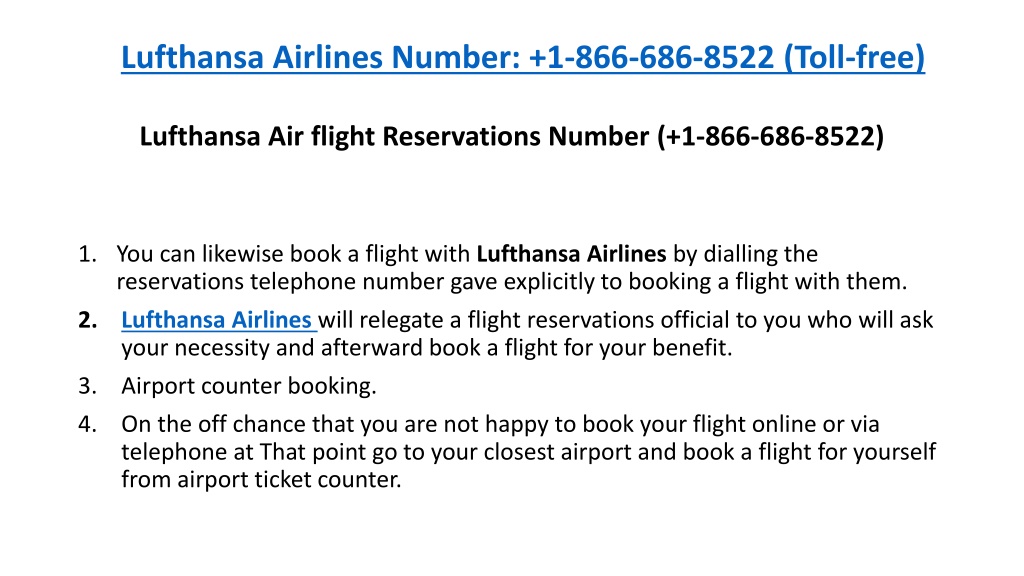1024x576 pixels.
Task: Click the 'Airport counter booking.' line
Action: 249,386
